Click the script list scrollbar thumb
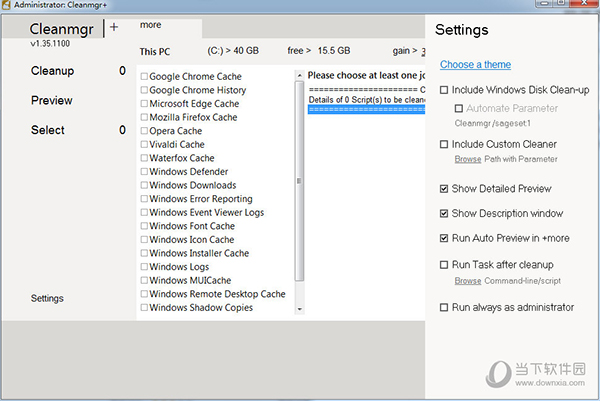 (300, 181)
